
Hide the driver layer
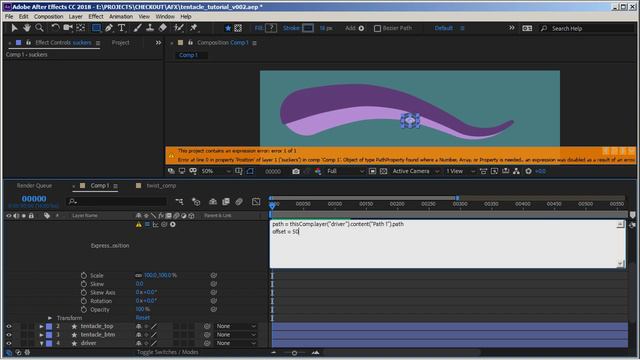(x=9, y=343)
